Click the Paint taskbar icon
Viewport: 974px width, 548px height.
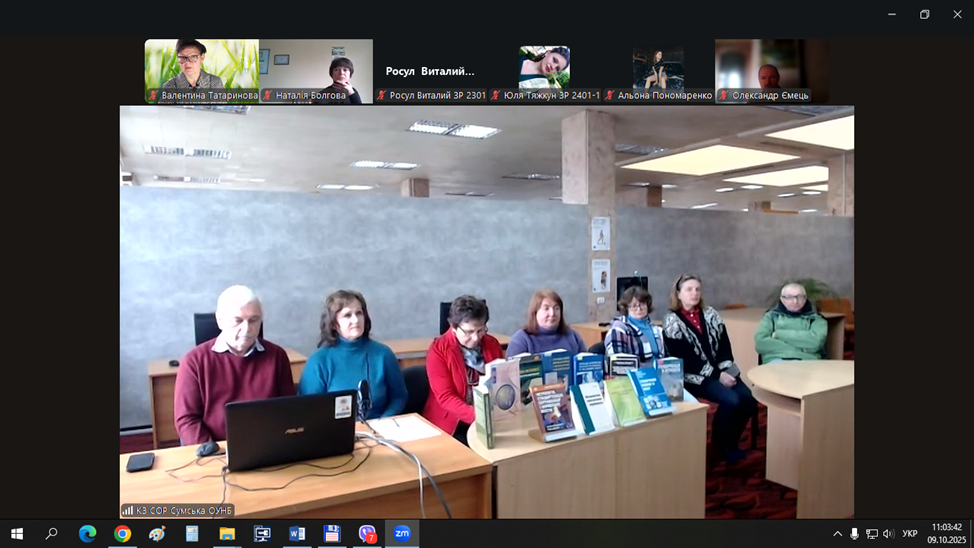pyautogui.click(x=157, y=534)
